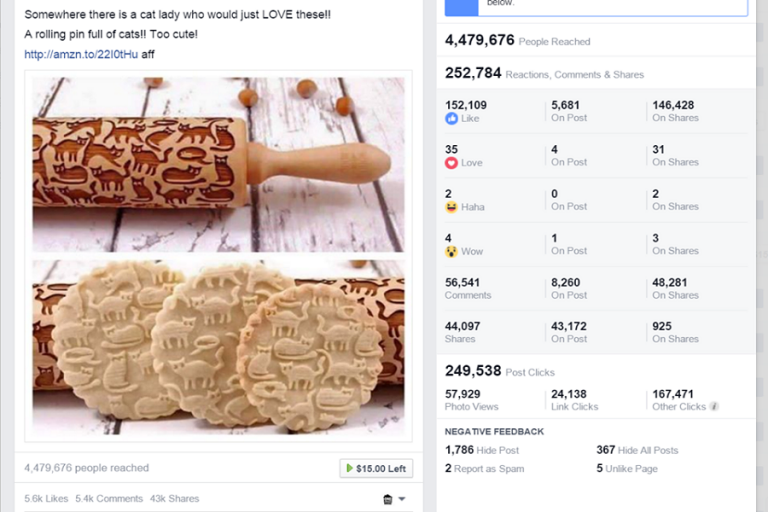This screenshot has height=512, width=768.
Task: Expand the dropdown arrow beside the trash icon
Action: click(402, 499)
